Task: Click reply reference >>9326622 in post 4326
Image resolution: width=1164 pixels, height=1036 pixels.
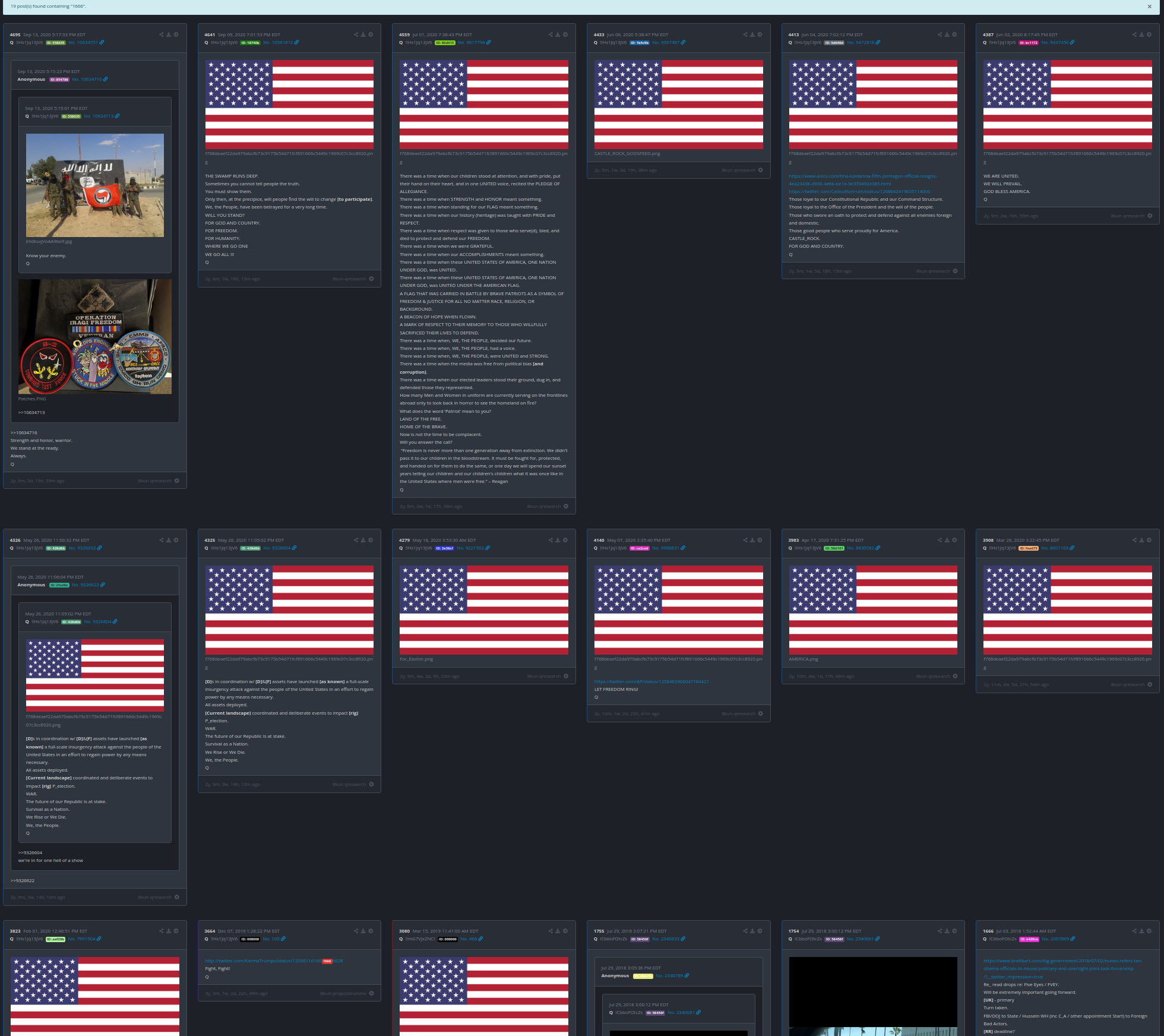Action: pyautogui.click(x=23, y=880)
